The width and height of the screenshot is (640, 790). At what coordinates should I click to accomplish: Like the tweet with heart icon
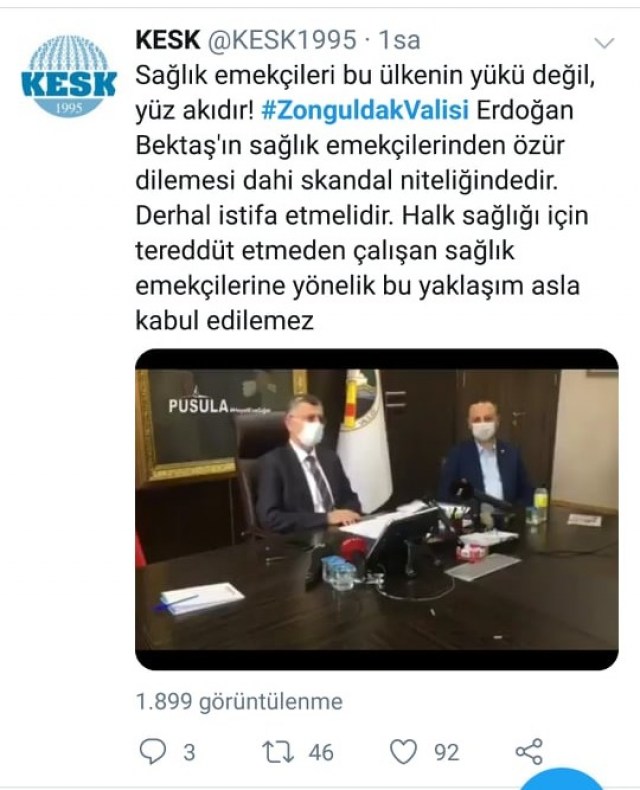tap(404, 752)
